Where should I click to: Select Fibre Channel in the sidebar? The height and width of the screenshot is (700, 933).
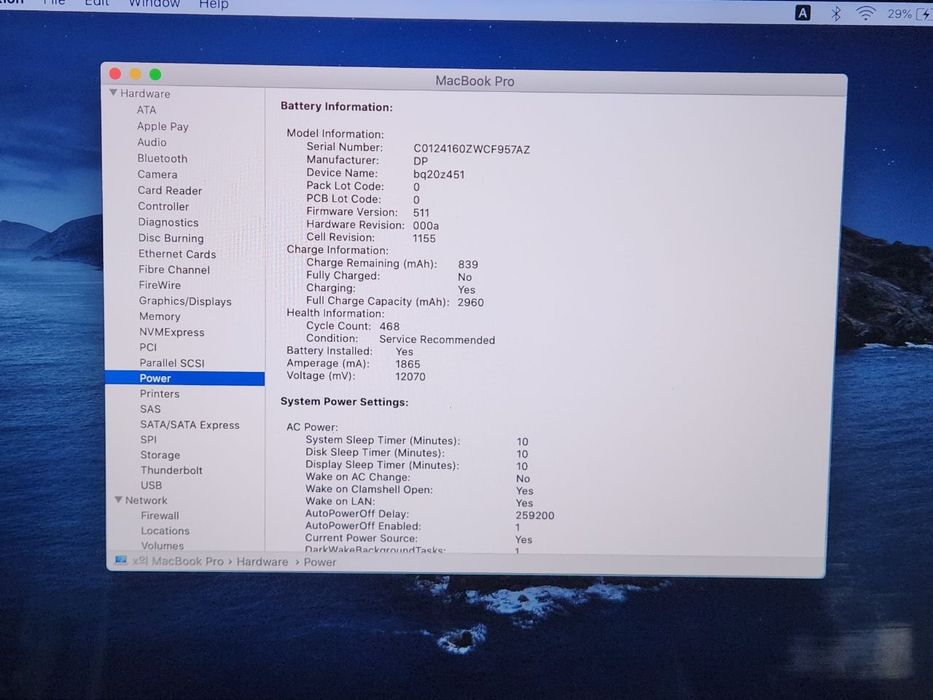174,270
